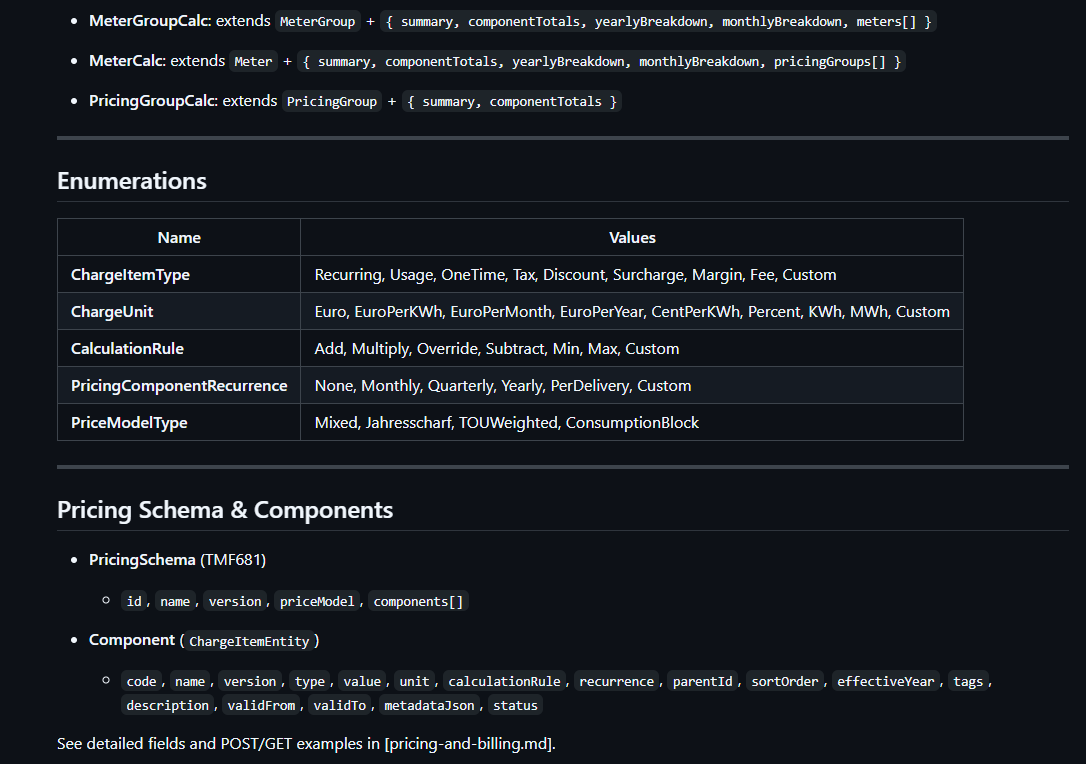The image size is (1086, 764).
Task: Click the 'id' code tag under PricingSchema
Action: point(134,601)
